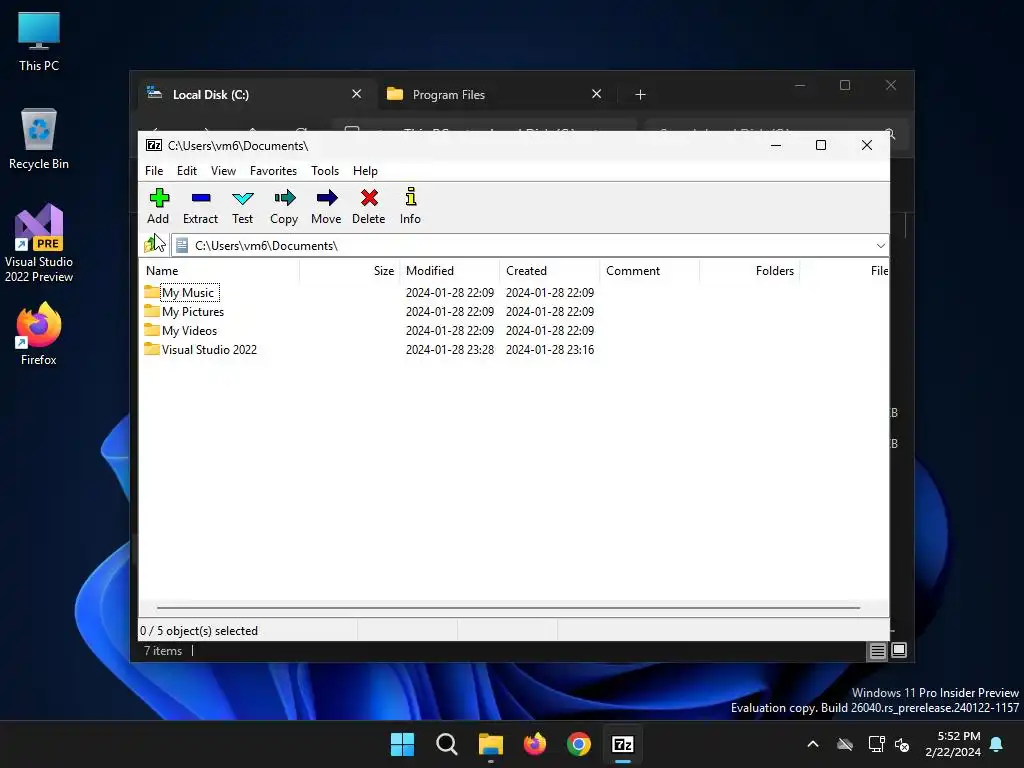Open the Windows Start menu
Viewport: 1024px width, 768px height.
pos(402,744)
